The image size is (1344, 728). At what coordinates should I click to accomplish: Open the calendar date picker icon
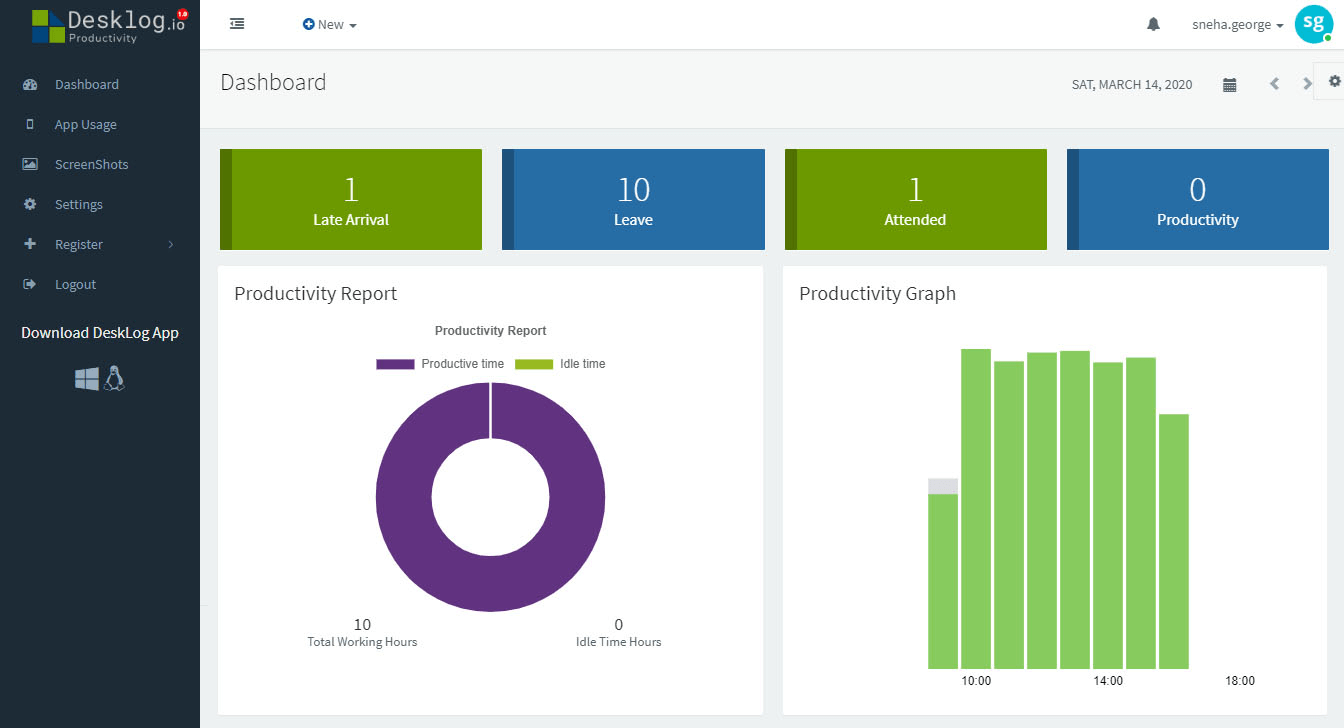(1230, 85)
